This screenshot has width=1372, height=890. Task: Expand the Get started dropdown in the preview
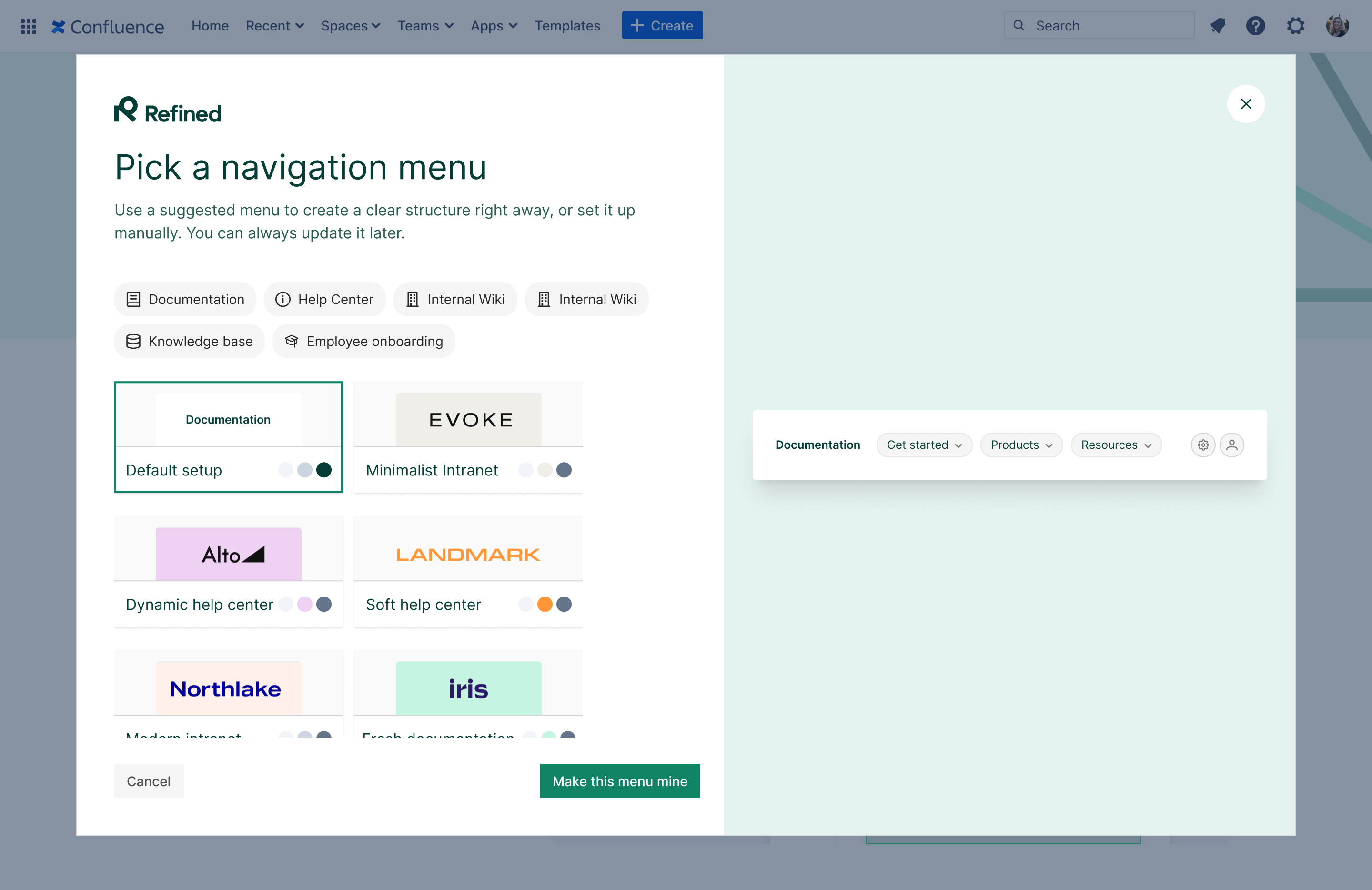(924, 445)
